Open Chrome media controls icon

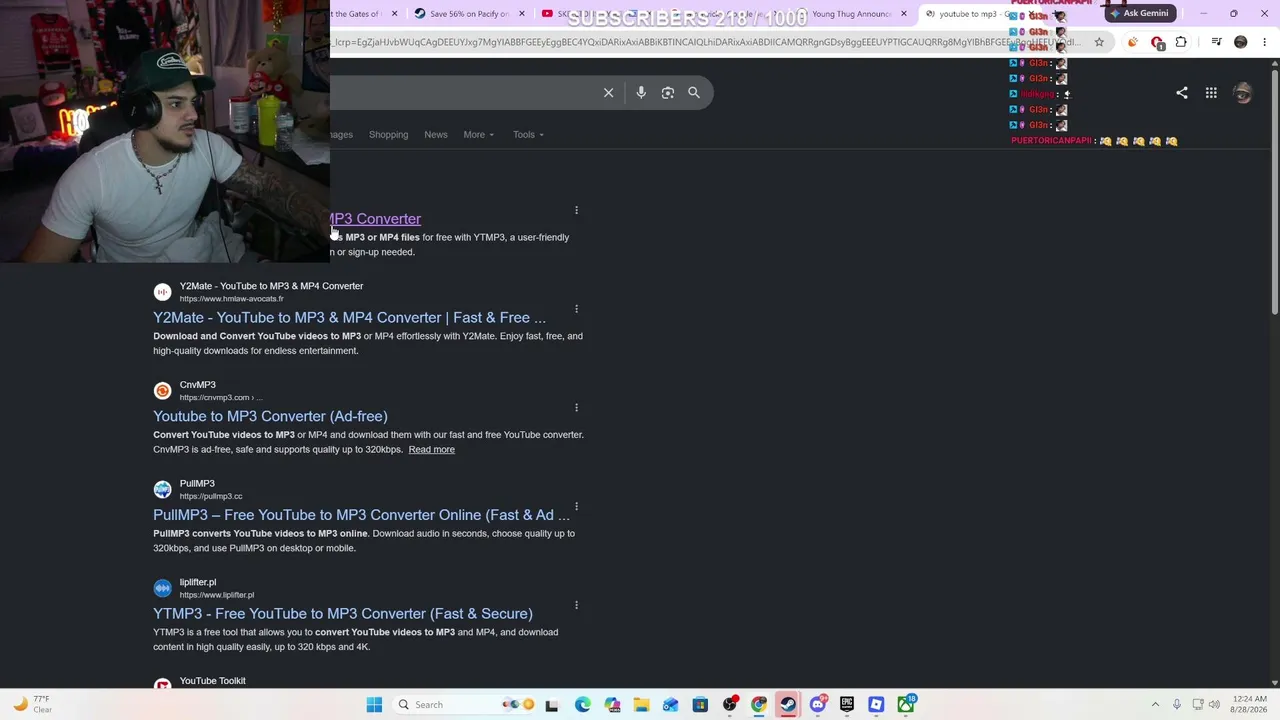click(1216, 42)
